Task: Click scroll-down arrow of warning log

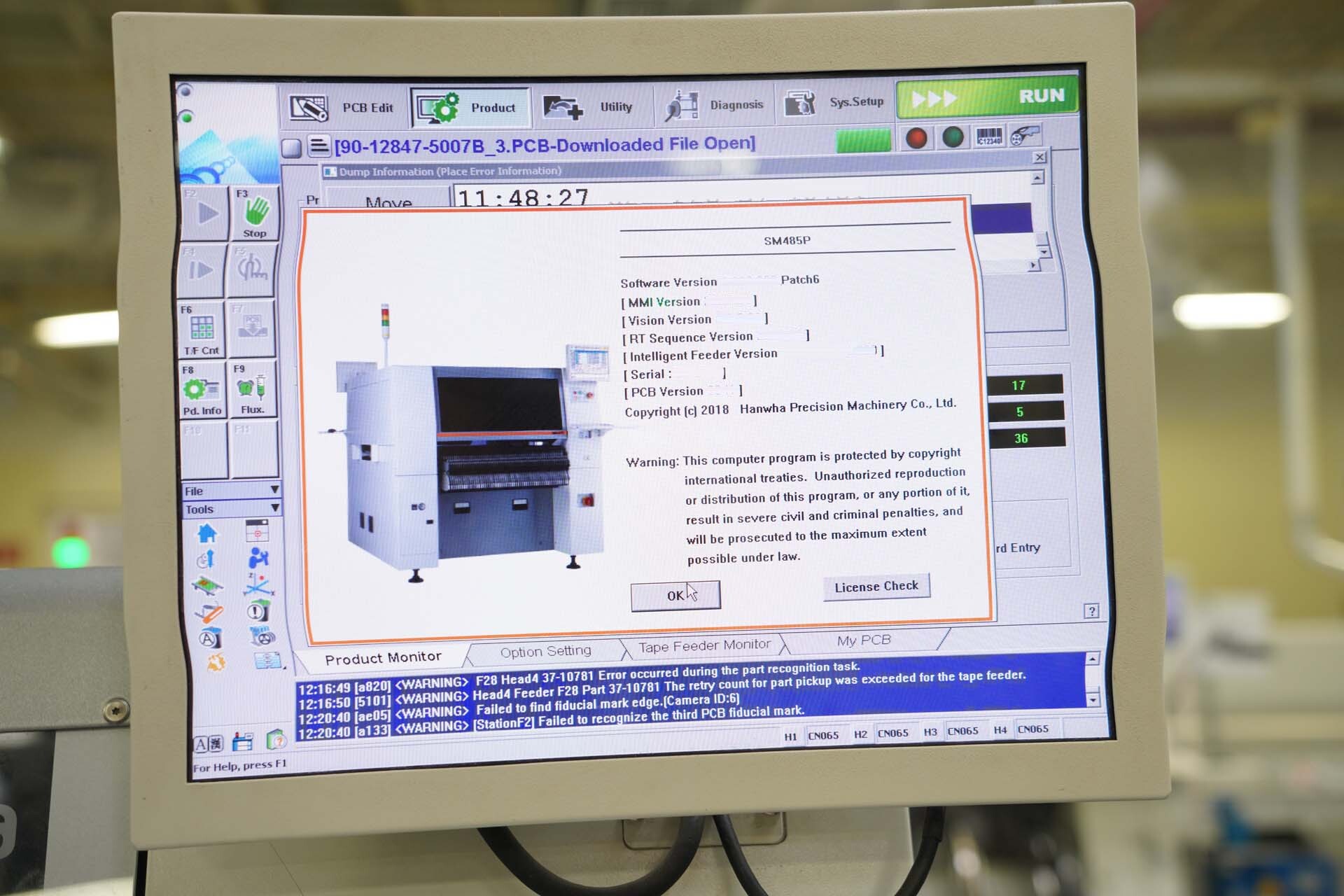Action: (x=1093, y=699)
